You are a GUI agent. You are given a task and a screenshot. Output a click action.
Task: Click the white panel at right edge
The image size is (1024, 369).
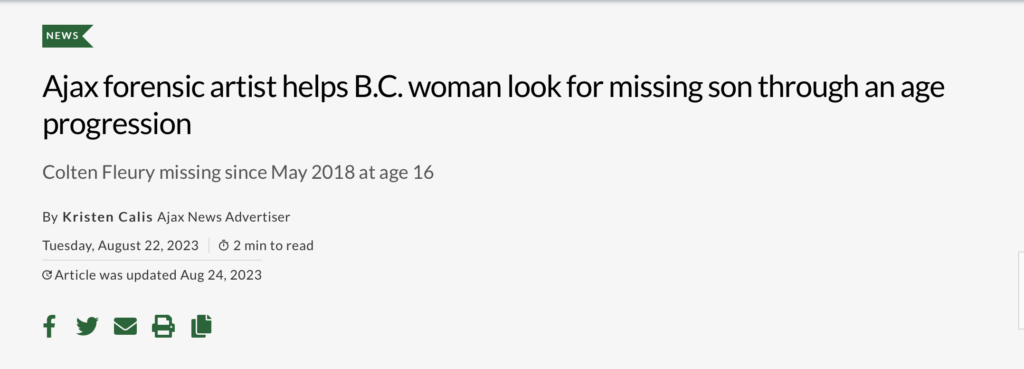point(1021,290)
